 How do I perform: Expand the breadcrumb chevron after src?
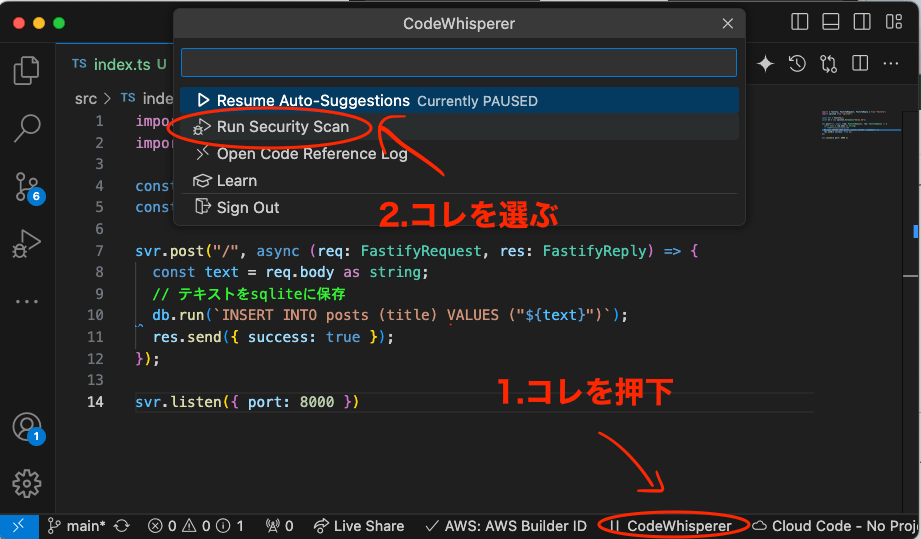point(107,99)
